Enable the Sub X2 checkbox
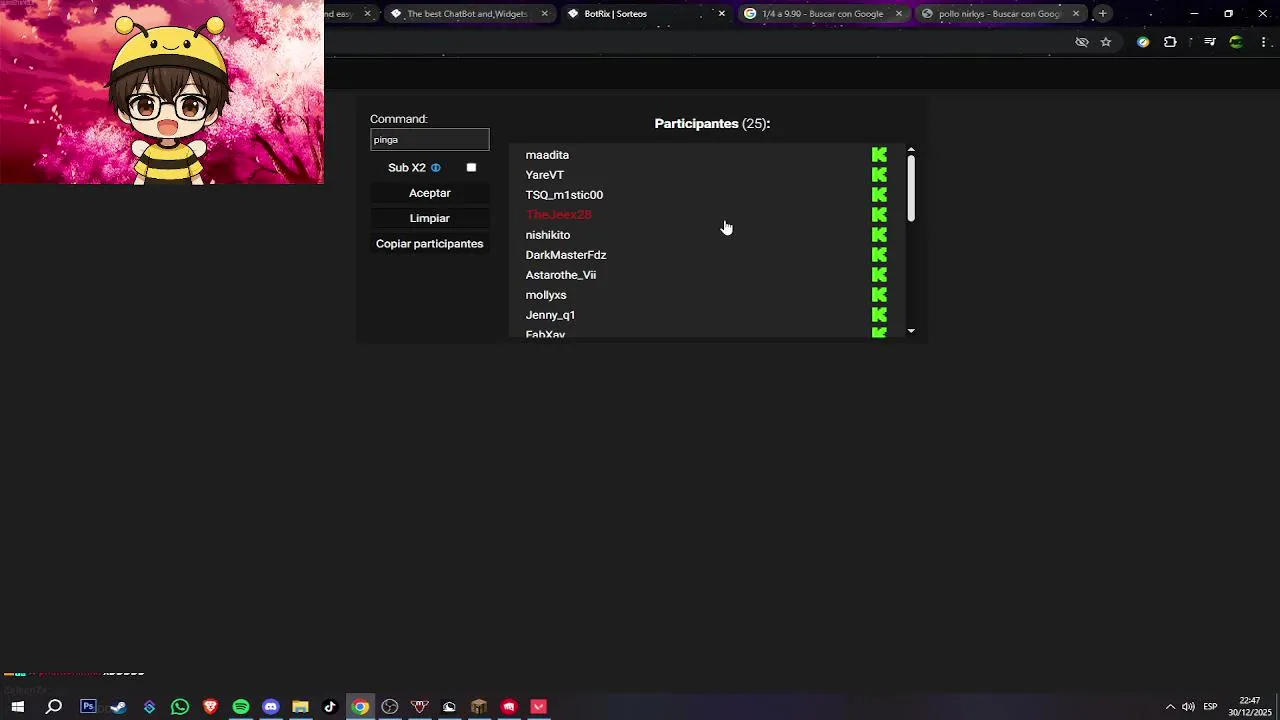The image size is (1280, 720). [x=471, y=168]
